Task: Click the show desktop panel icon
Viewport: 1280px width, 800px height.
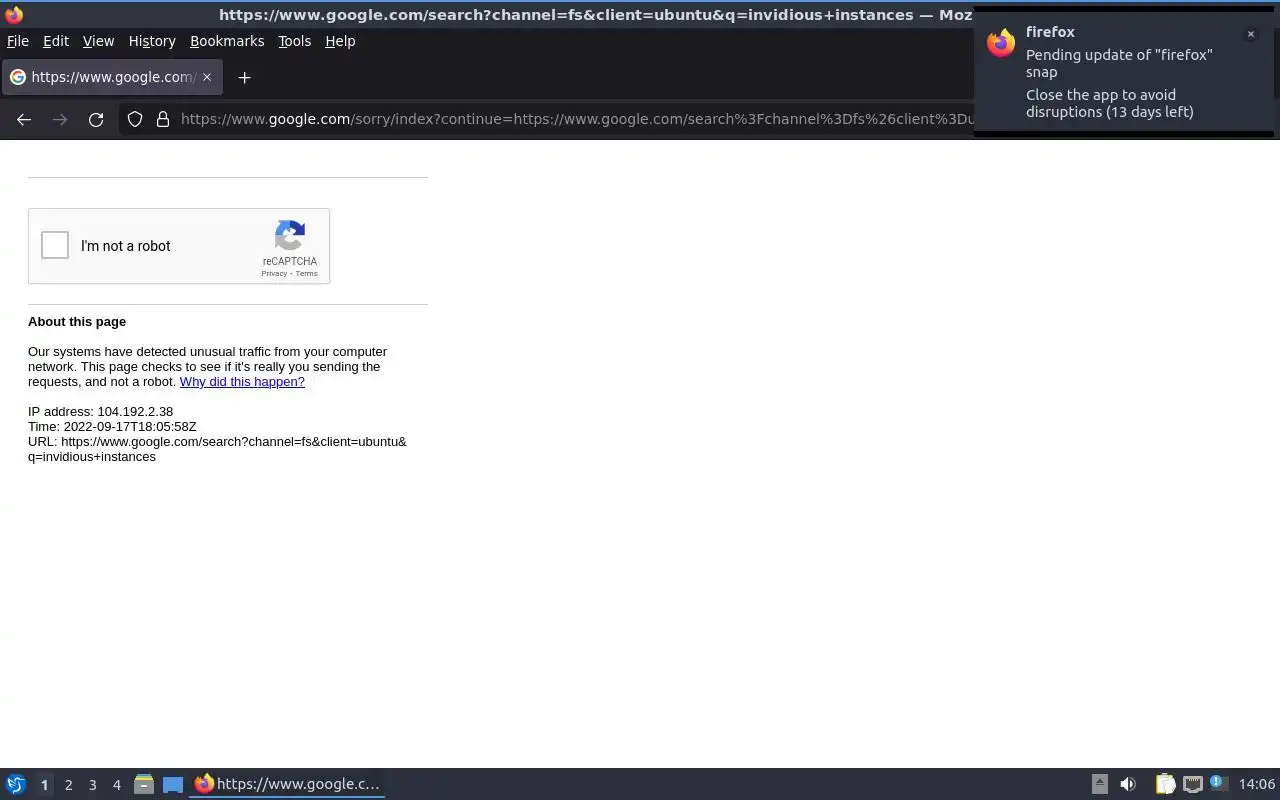Action: point(173,784)
